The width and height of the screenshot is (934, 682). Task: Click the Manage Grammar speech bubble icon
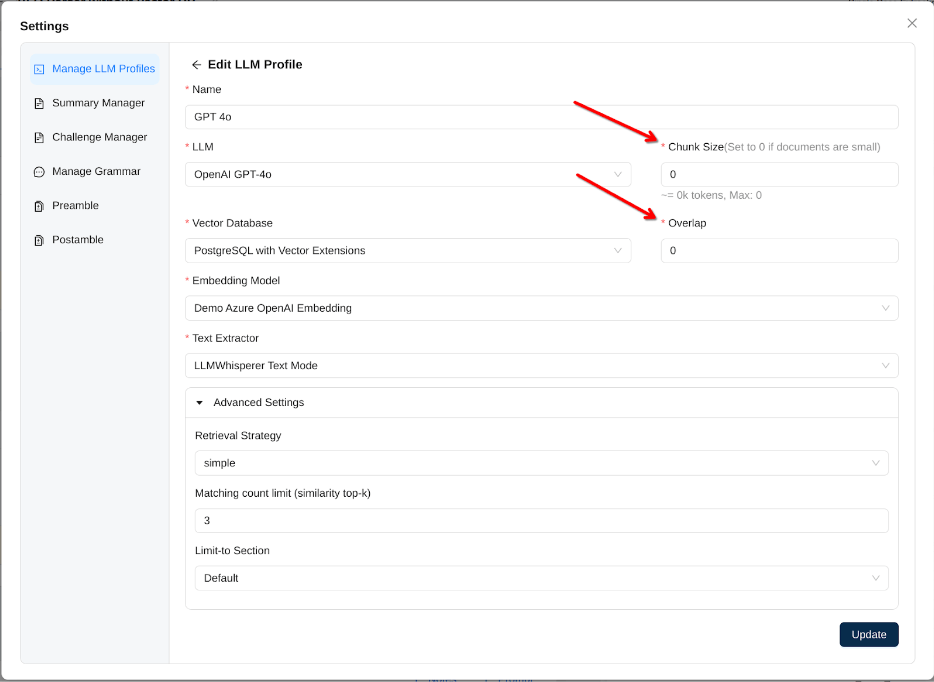[x=39, y=172]
